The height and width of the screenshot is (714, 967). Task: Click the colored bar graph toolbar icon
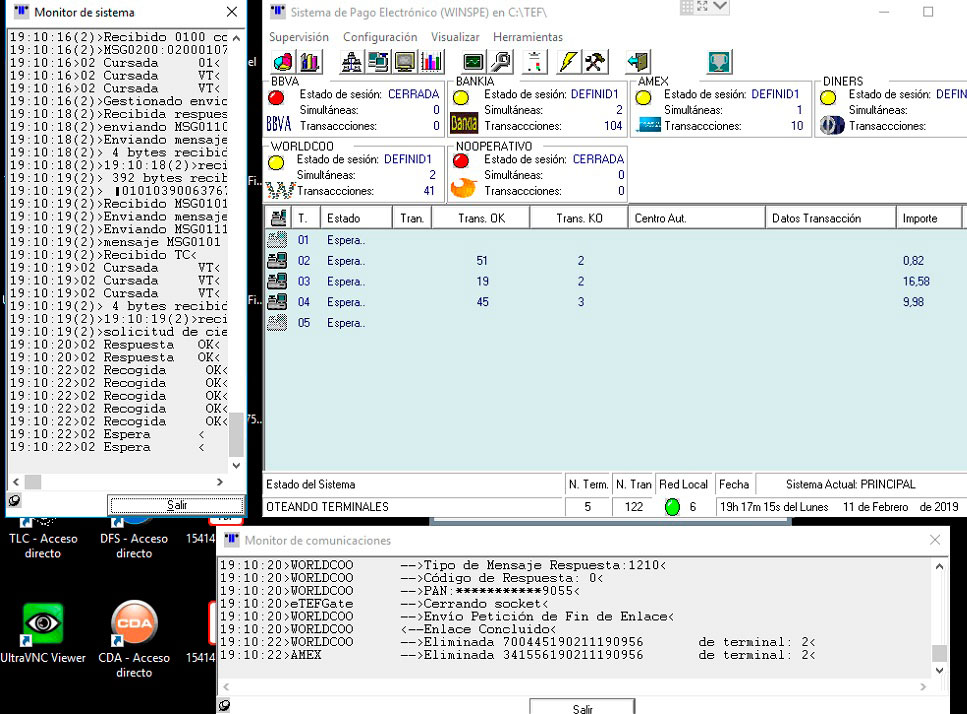[431, 62]
